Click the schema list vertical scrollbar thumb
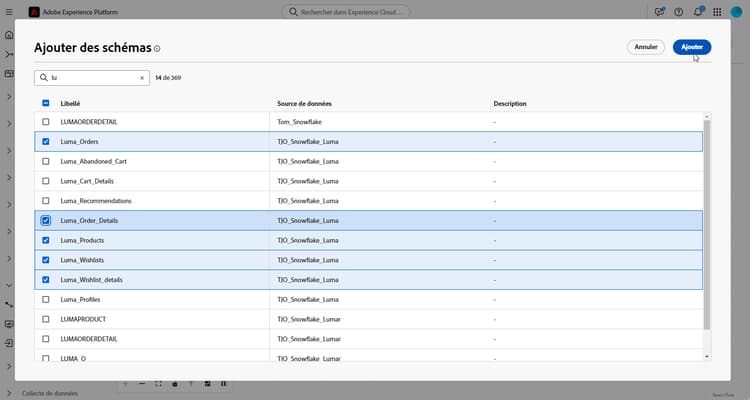 coord(707,225)
